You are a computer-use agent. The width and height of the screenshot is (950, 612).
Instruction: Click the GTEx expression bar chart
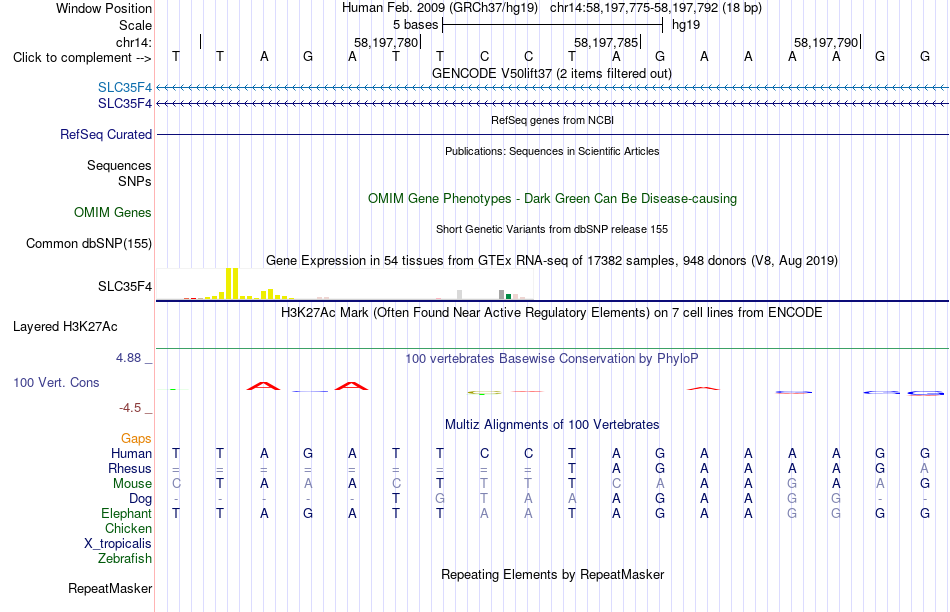click(345, 284)
